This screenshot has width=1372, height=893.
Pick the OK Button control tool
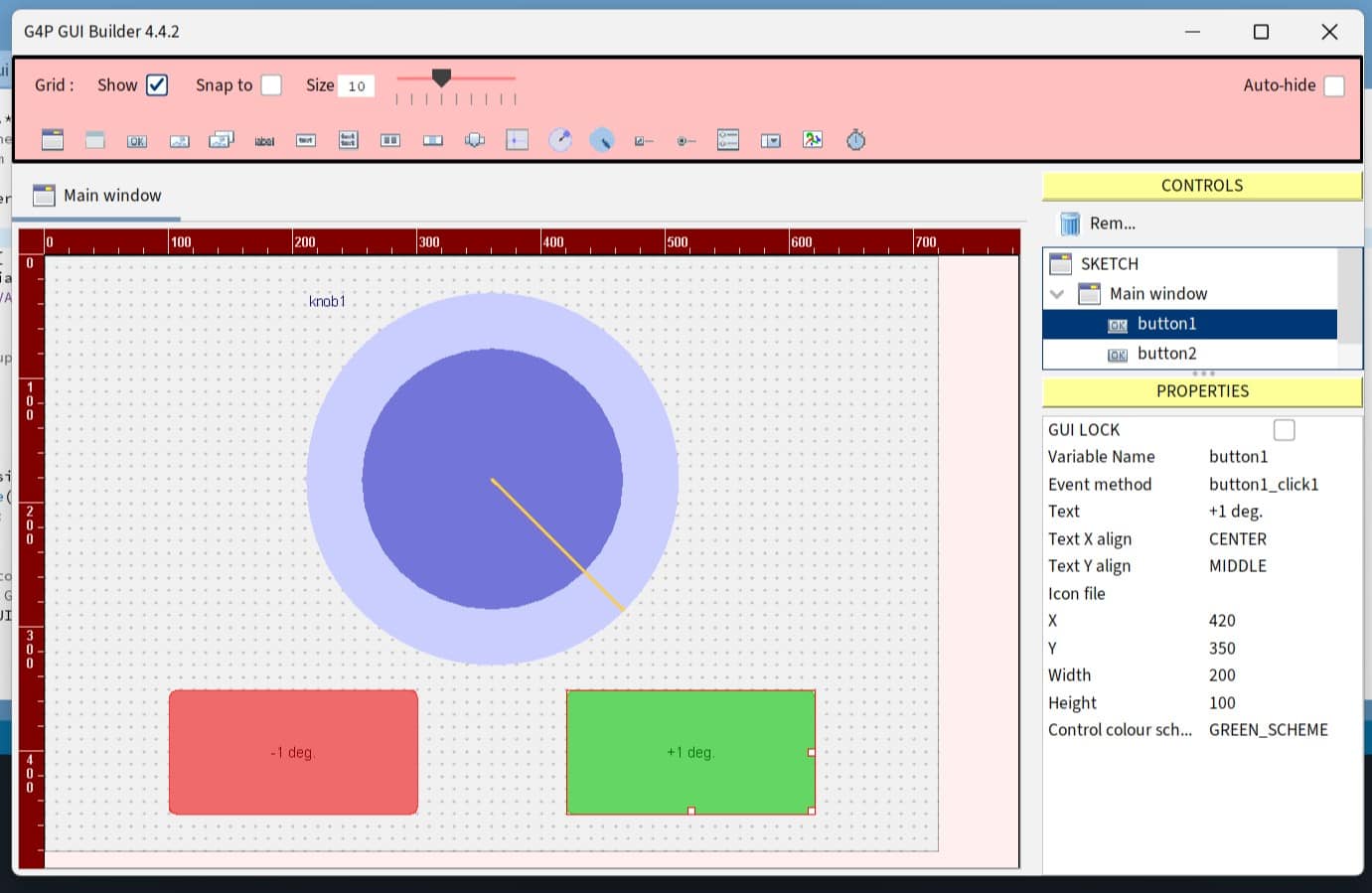point(137,141)
